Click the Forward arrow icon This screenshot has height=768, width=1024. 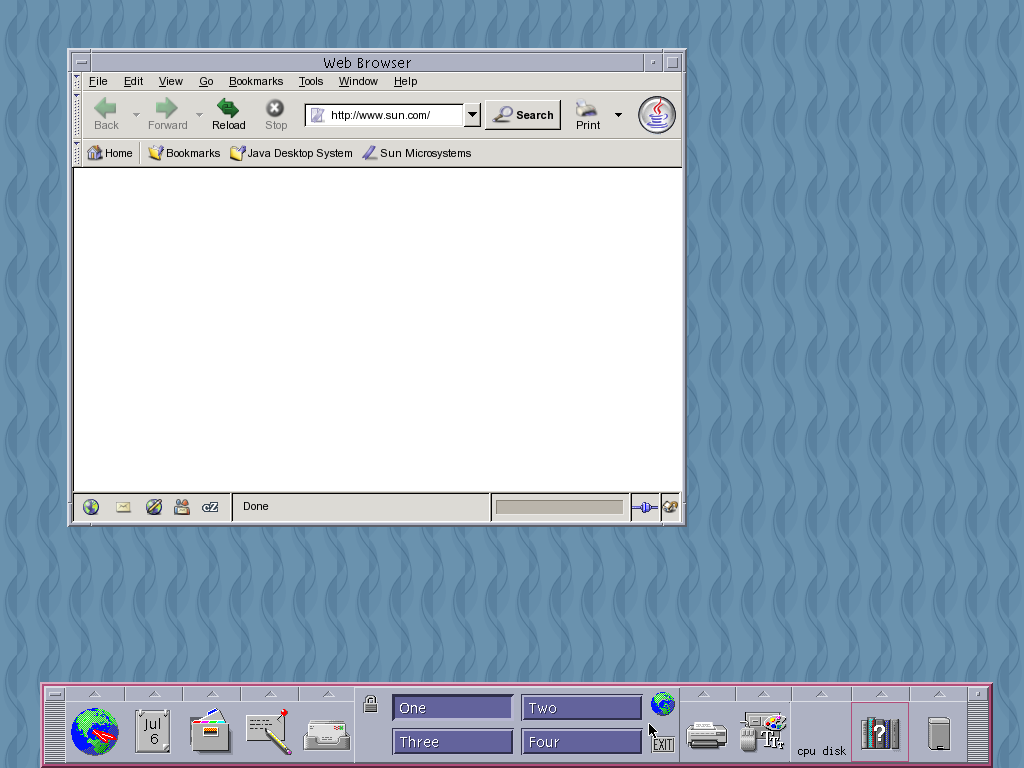[167, 108]
